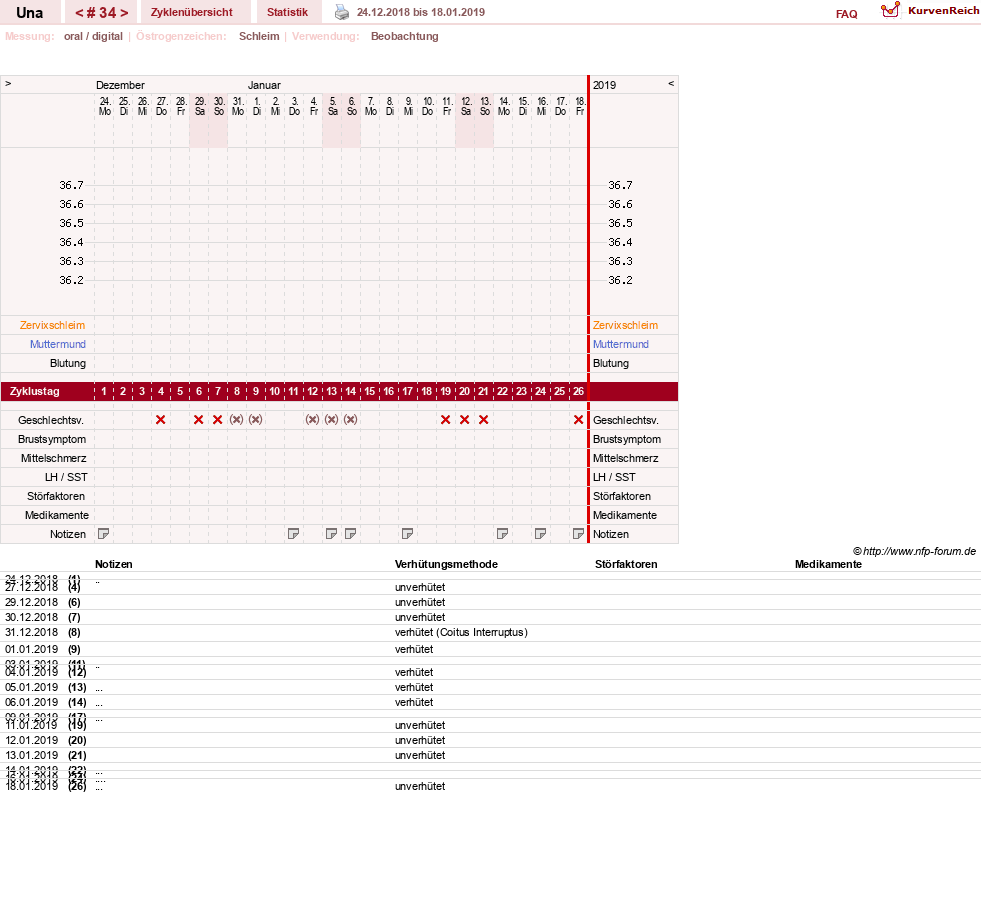Click Januar month label
This screenshot has width=981, height=923.
point(264,85)
